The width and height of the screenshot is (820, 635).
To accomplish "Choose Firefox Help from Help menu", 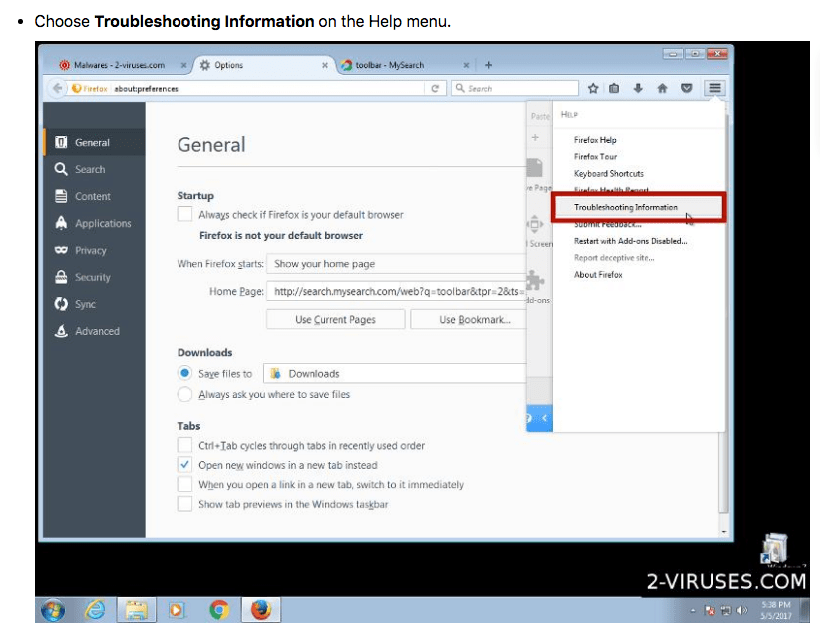I will (595, 140).
